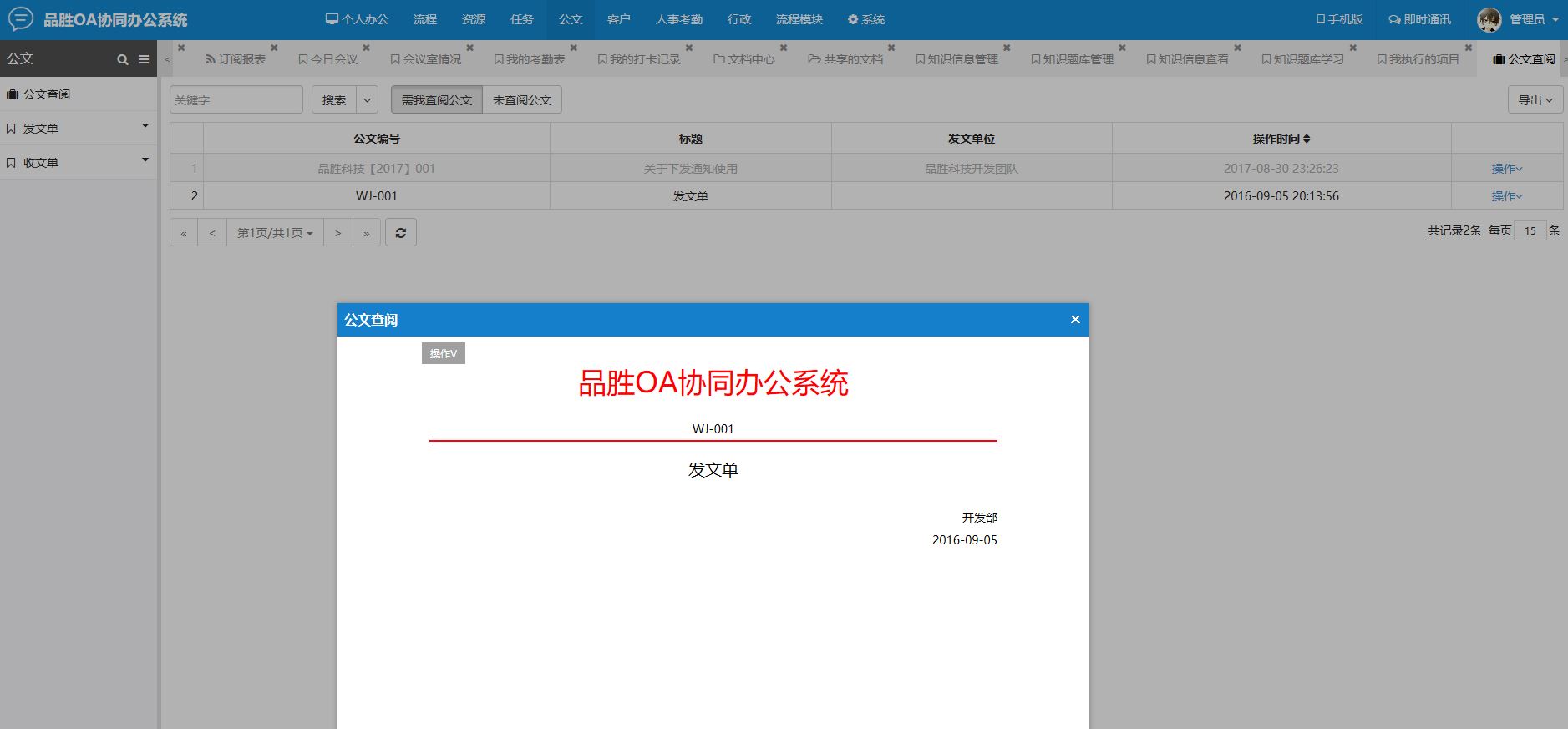Image resolution: width=1568 pixels, height=729 pixels.
Task: Open the 手机版 mobile version link
Action: [1340, 19]
